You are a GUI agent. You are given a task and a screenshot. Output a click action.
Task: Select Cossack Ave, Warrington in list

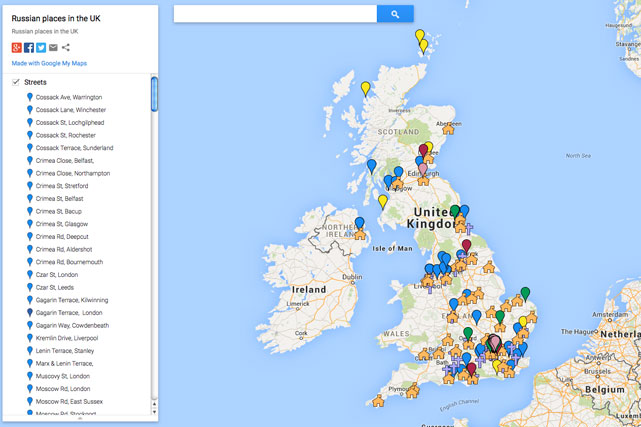[x=69, y=97]
